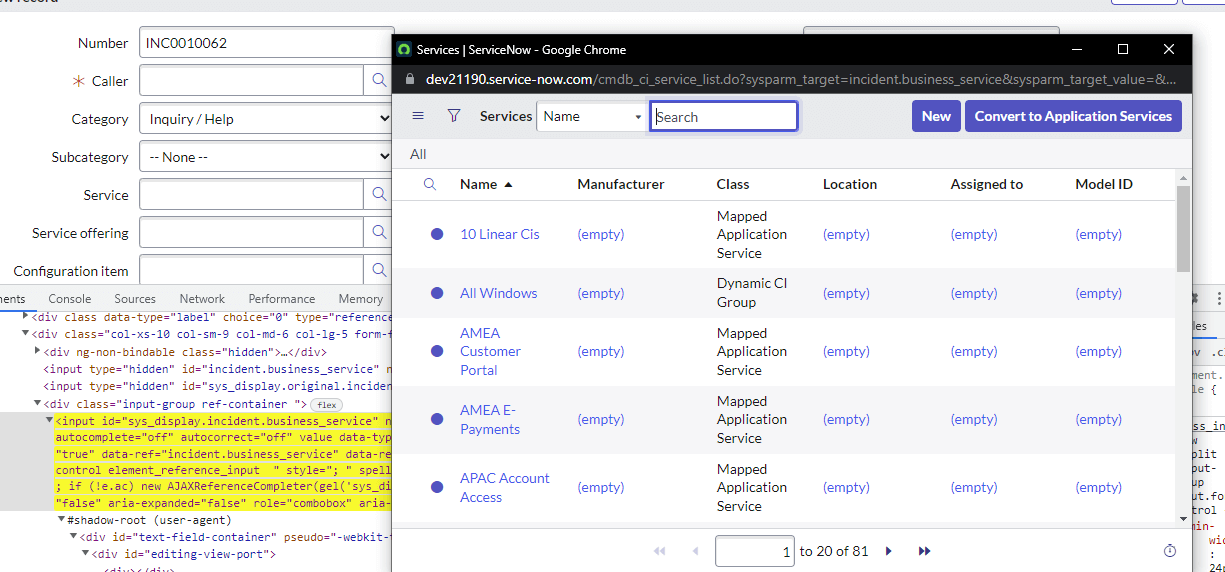The image size is (1225, 572).
Task: Go to first page of results
Action: click(660, 551)
